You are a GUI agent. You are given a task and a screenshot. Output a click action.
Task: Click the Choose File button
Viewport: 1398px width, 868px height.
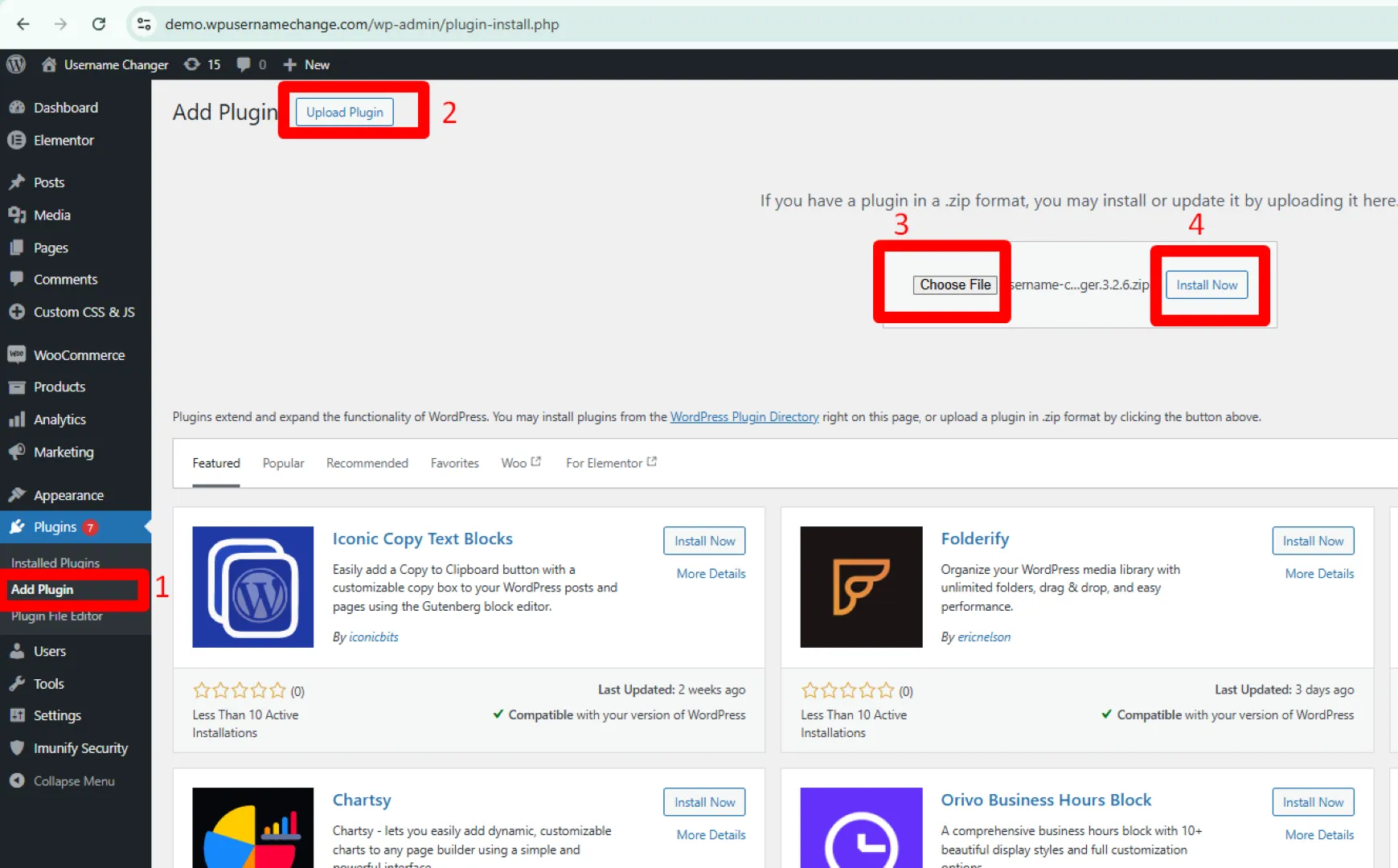(955, 285)
